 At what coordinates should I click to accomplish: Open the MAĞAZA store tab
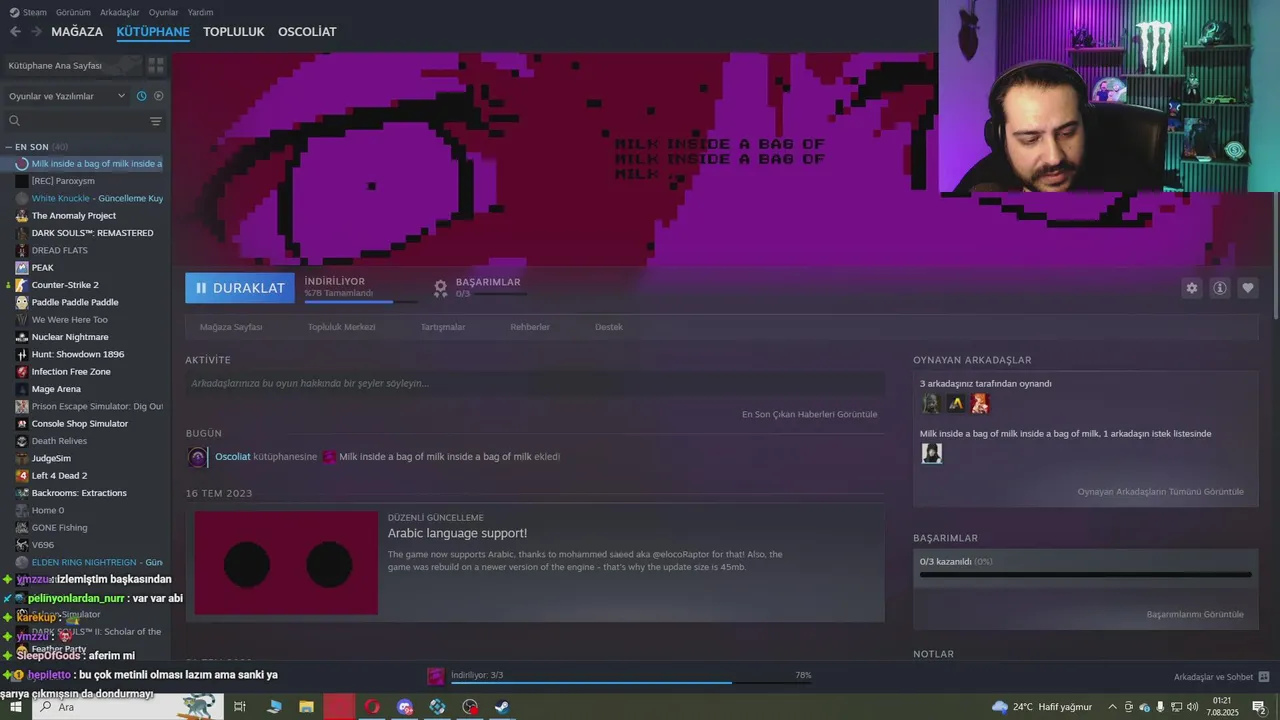pyautogui.click(x=77, y=32)
